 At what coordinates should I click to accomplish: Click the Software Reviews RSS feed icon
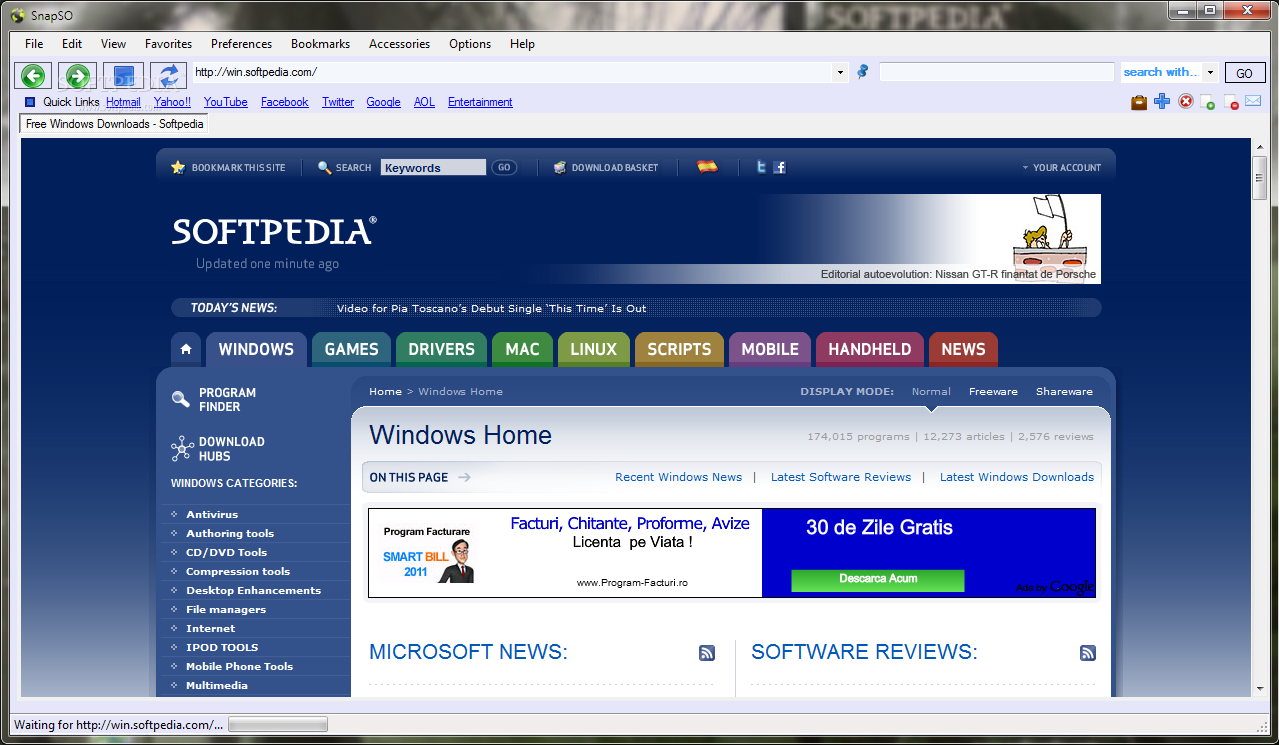pyautogui.click(x=1088, y=653)
